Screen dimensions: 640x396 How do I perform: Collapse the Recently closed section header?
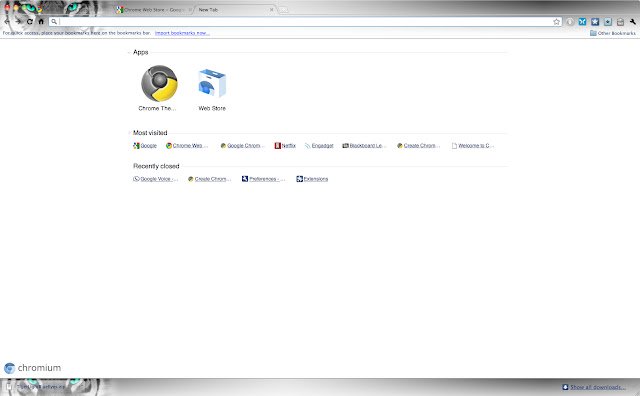[156, 166]
